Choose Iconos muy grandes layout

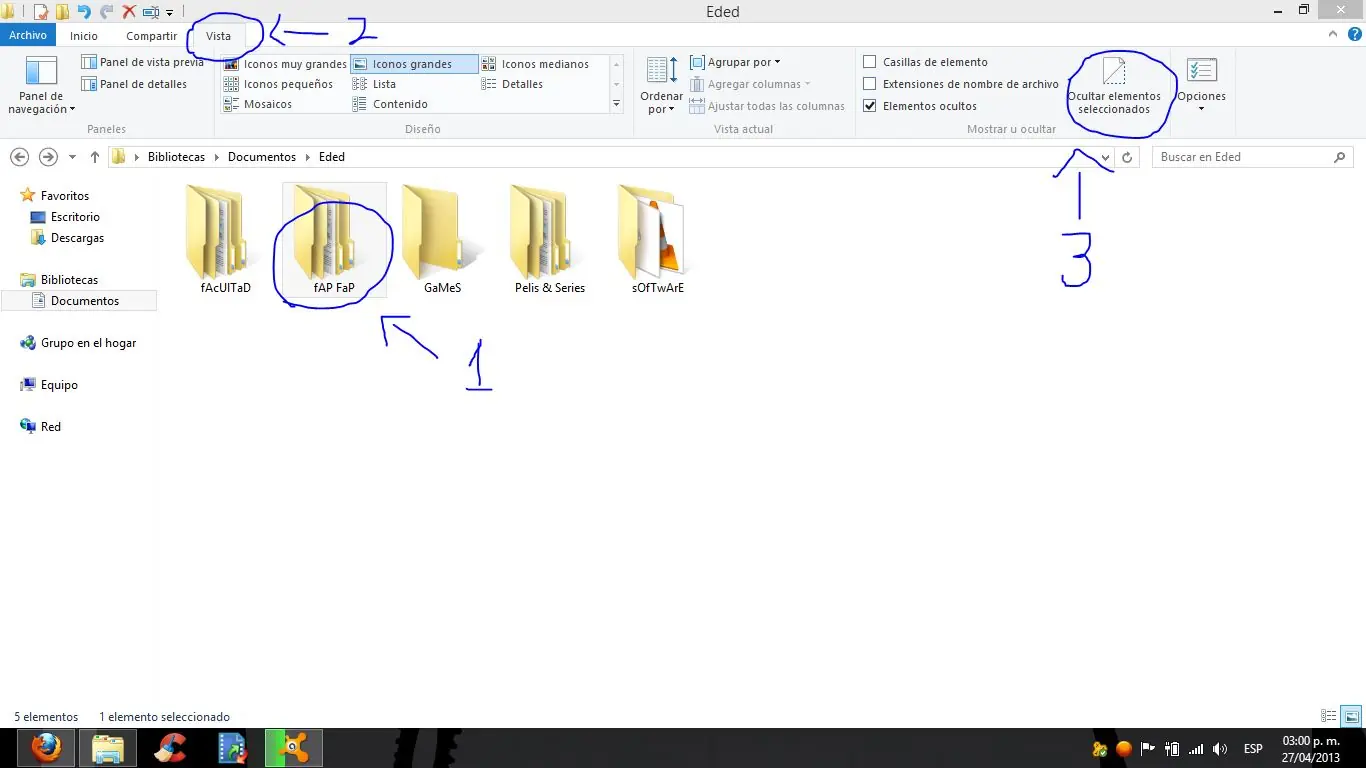(x=285, y=64)
